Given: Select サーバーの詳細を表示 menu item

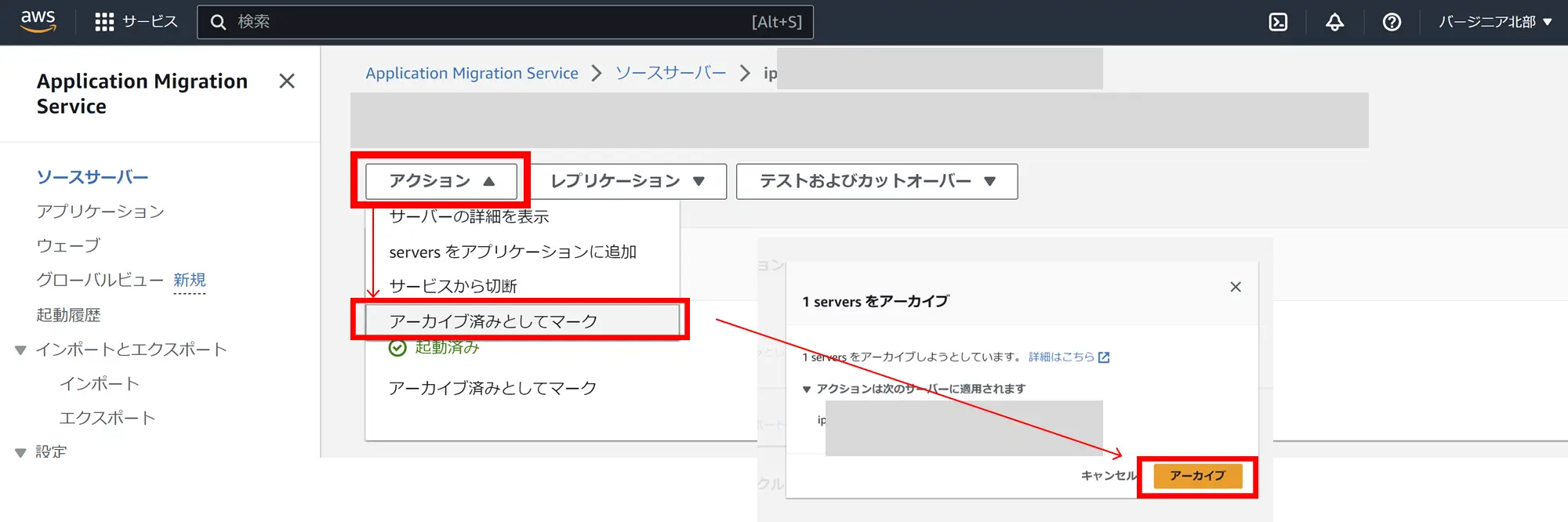Looking at the screenshot, I should click(x=522, y=216).
